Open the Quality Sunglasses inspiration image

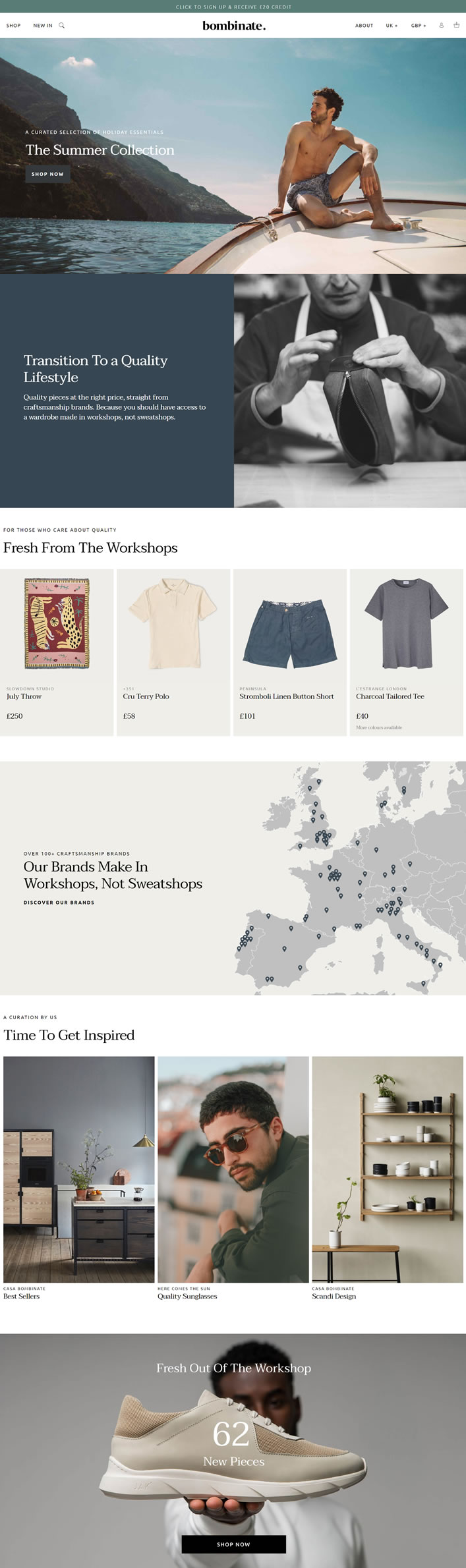tap(233, 1169)
